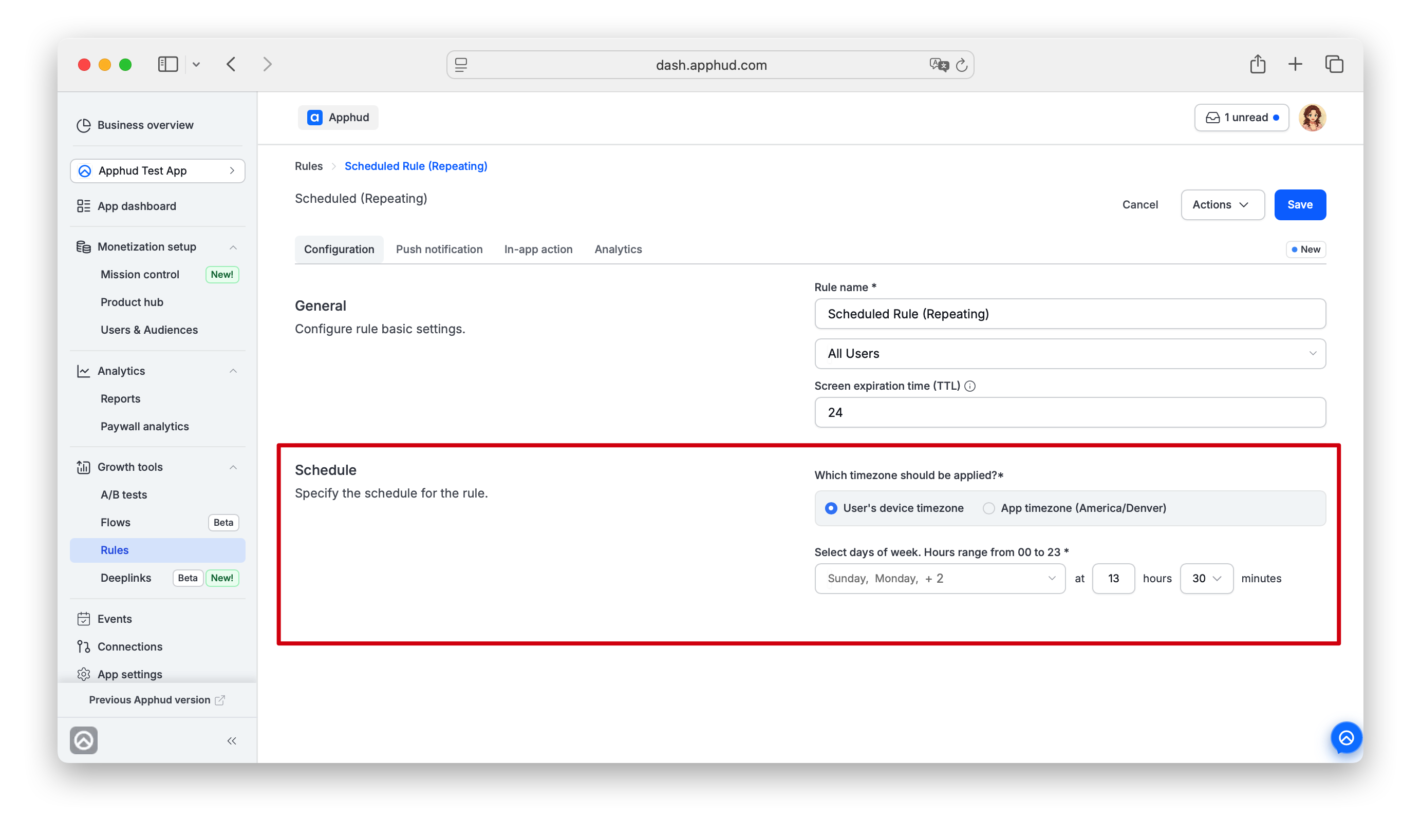Select User's device timezone radio
Image resolution: width=1421 pixels, height=840 pixels.
point(831,508)
